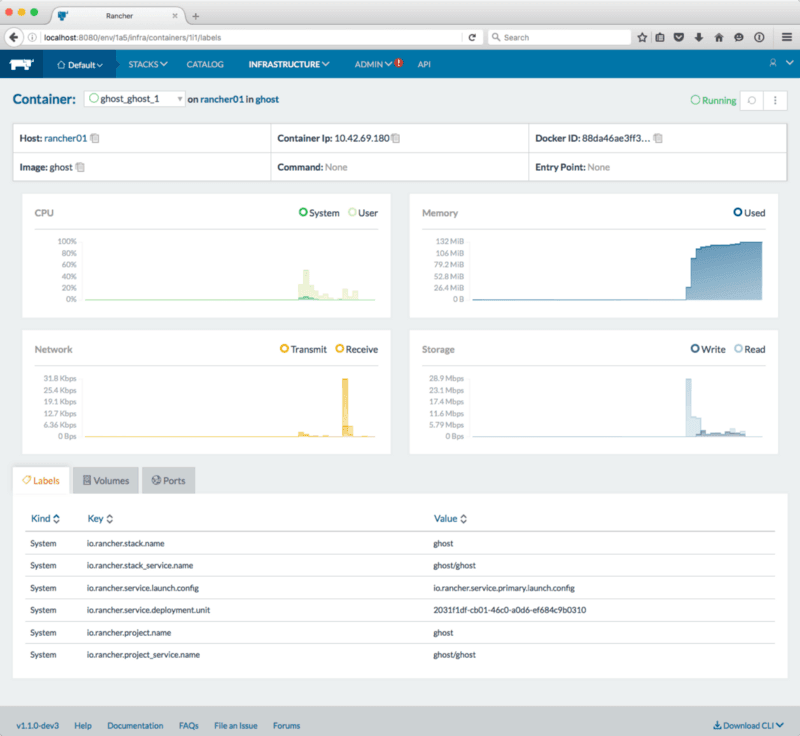800x736 pixels.
Task: Toggle the System series in CPU chart
Action: [322, 213]
